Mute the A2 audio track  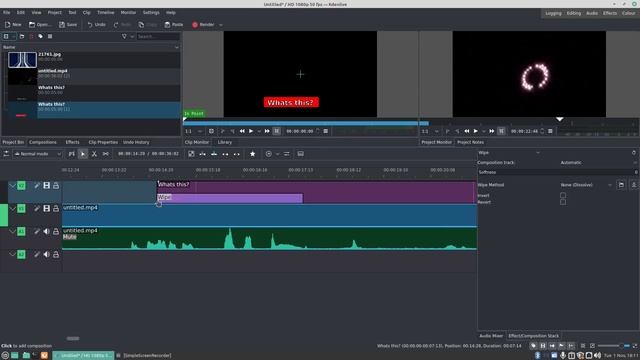pos(47,254)
